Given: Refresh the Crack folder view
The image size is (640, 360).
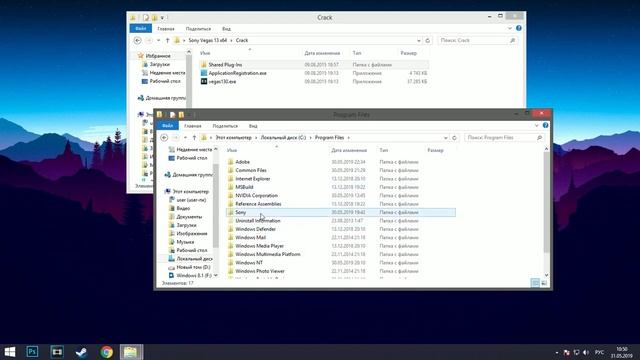Looking at the screenshot, I should (427, 40).
